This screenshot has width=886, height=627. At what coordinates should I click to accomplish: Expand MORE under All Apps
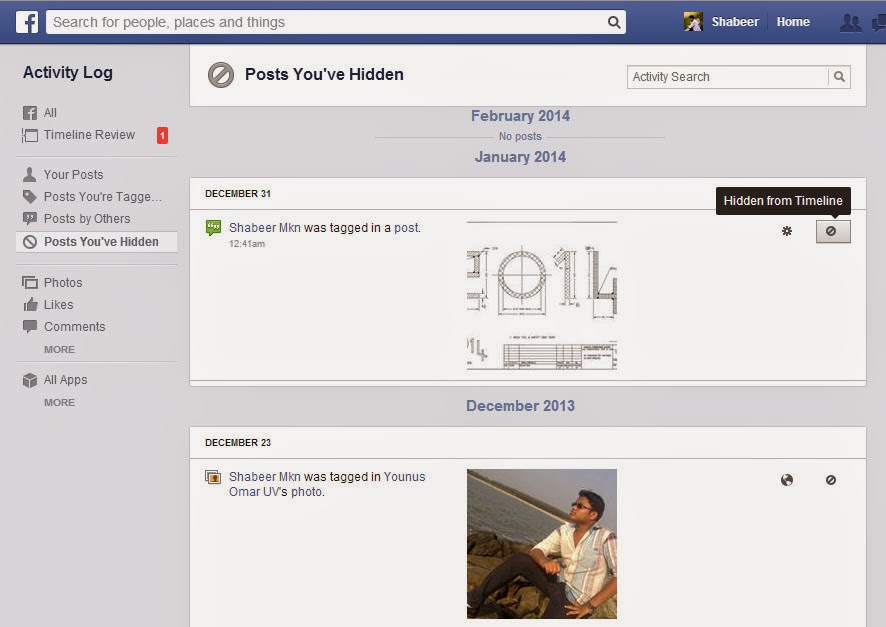(59, 402)
